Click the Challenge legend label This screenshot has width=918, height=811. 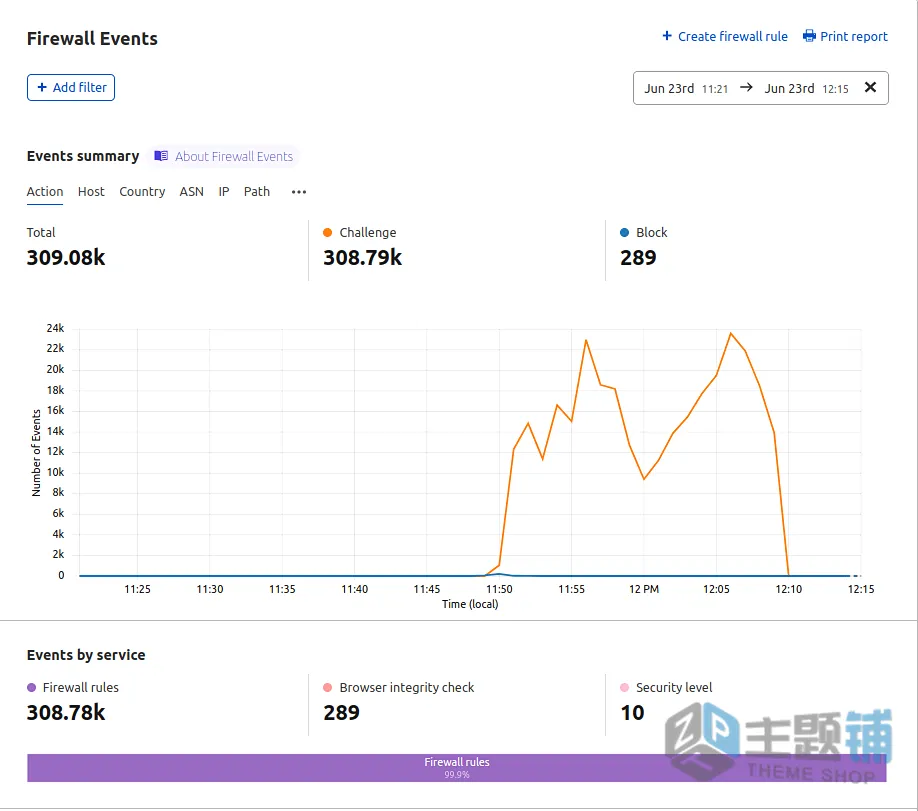(x=368, y=232)
